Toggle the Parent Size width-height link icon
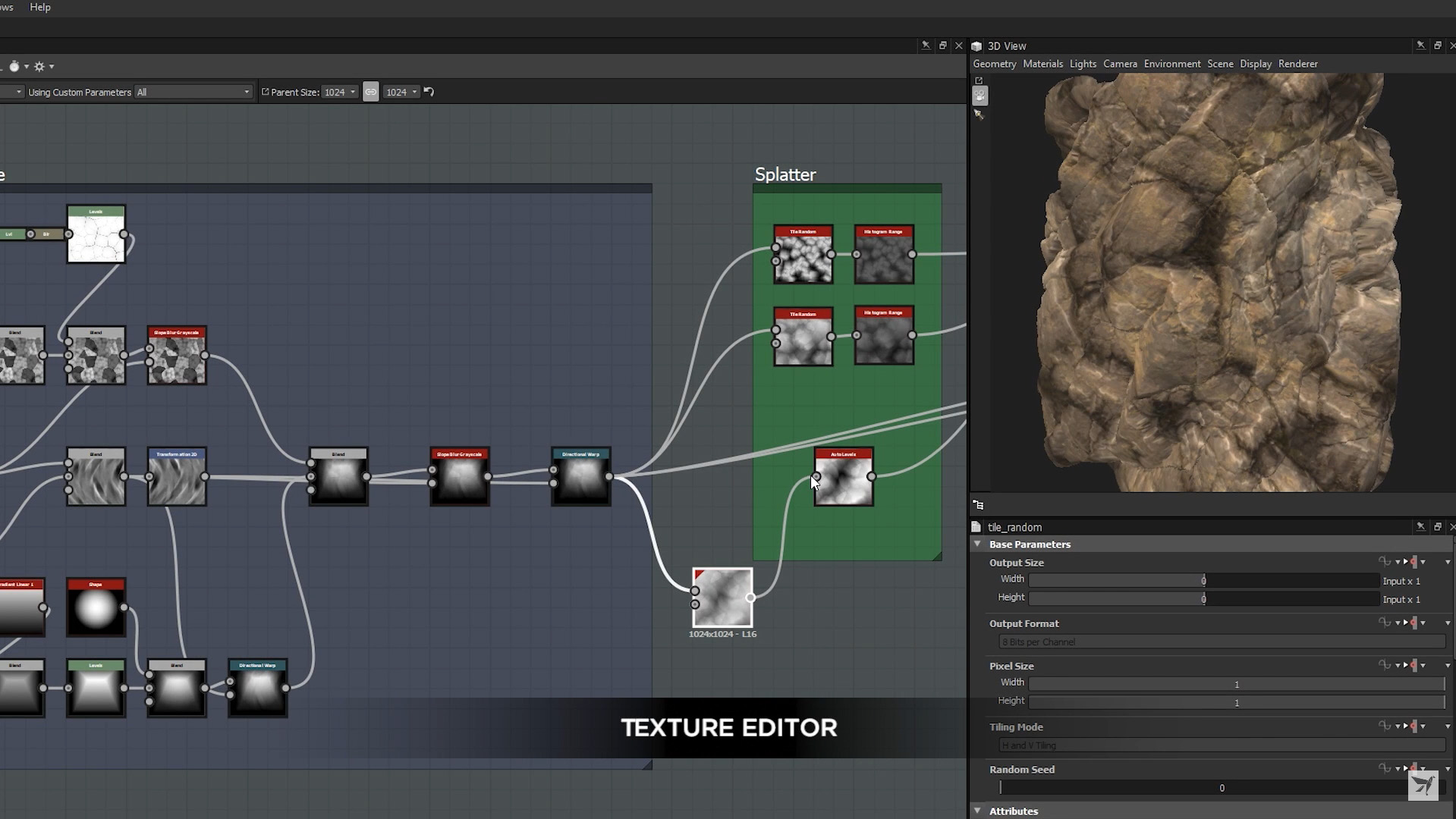The width and height of the screenshot is (1456, 819). (370, 92)
